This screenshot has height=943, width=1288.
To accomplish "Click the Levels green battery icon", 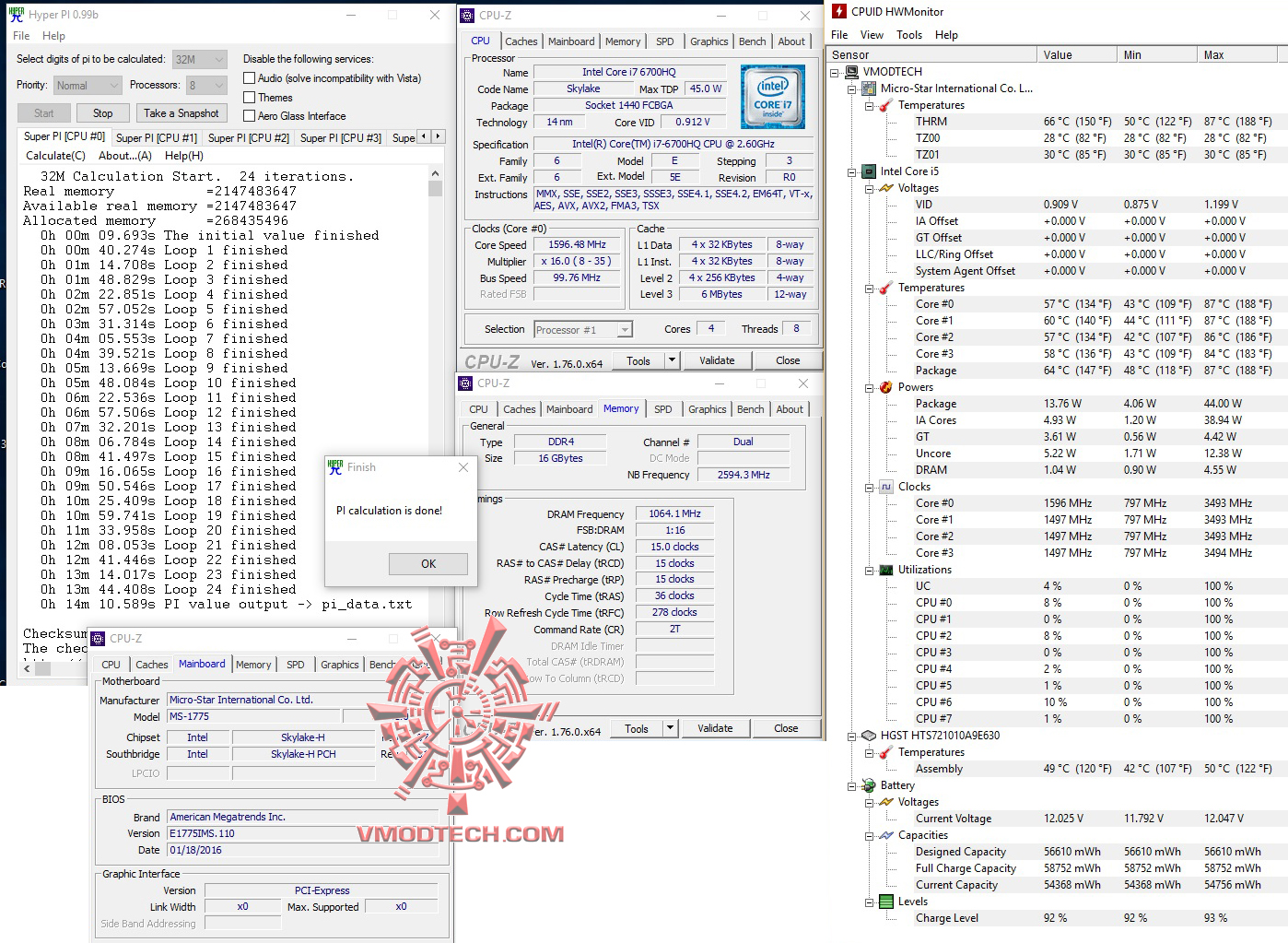I will [x=886, y=902].
